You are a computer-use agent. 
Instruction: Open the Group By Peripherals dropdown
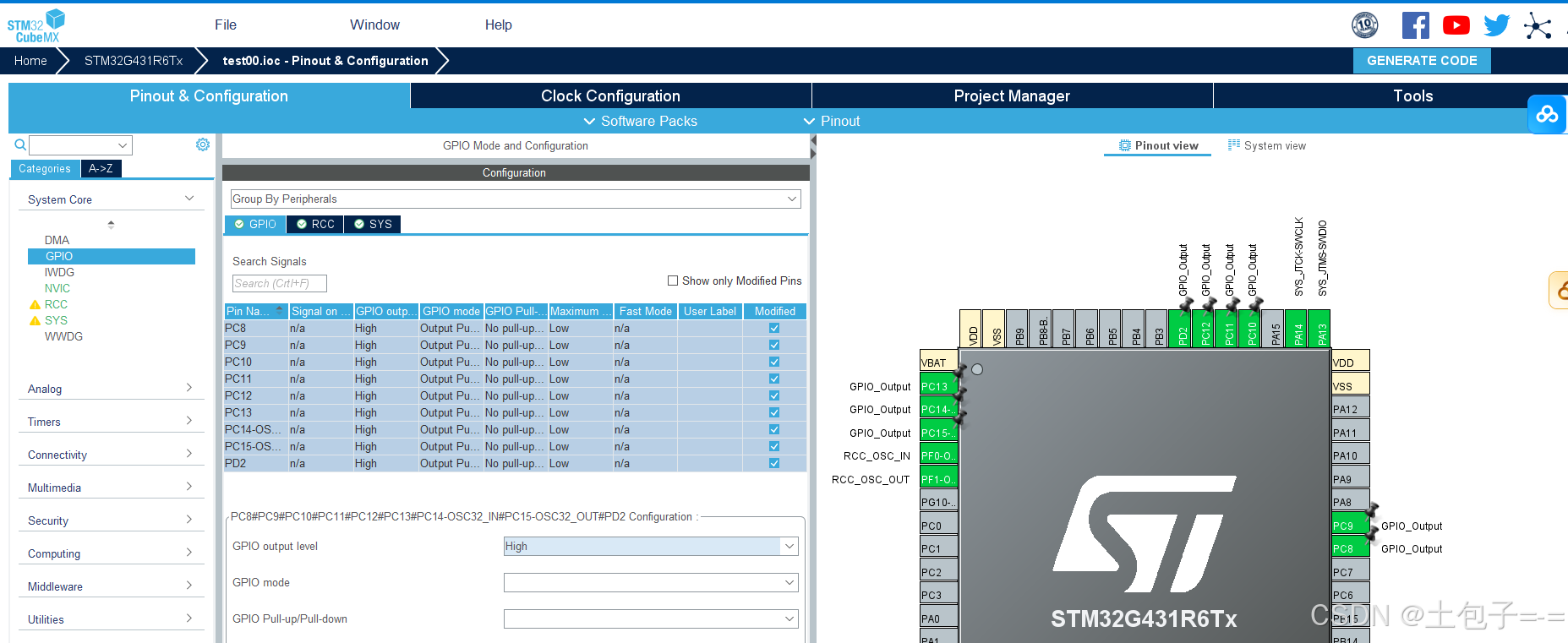click(x=516, y=199)
